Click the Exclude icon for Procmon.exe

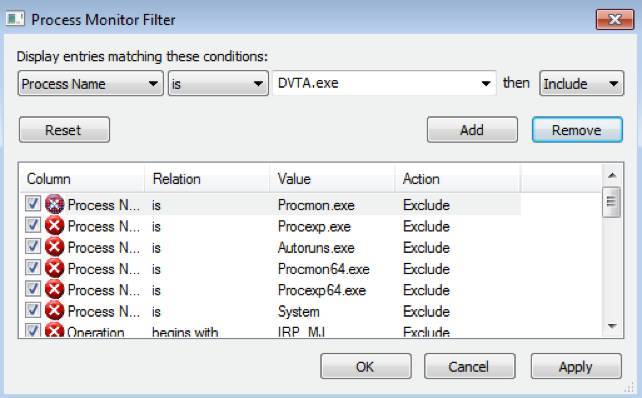point(54,204)
